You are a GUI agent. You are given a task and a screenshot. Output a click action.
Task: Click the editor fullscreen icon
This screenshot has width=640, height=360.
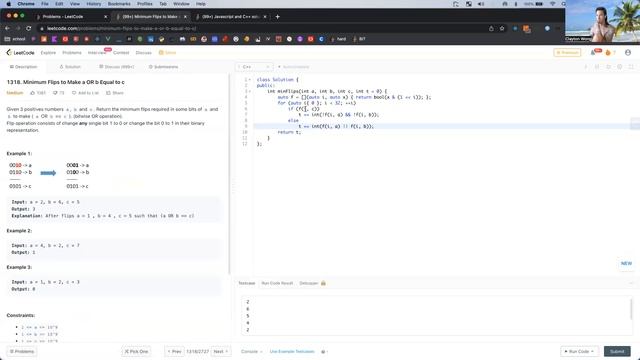coord(631,67)
